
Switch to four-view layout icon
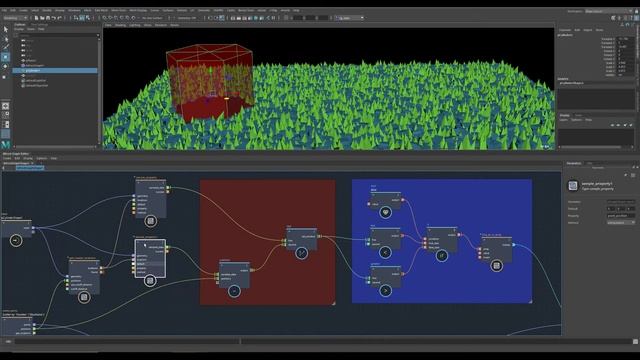pyautogui.click(x=6, y=116)
